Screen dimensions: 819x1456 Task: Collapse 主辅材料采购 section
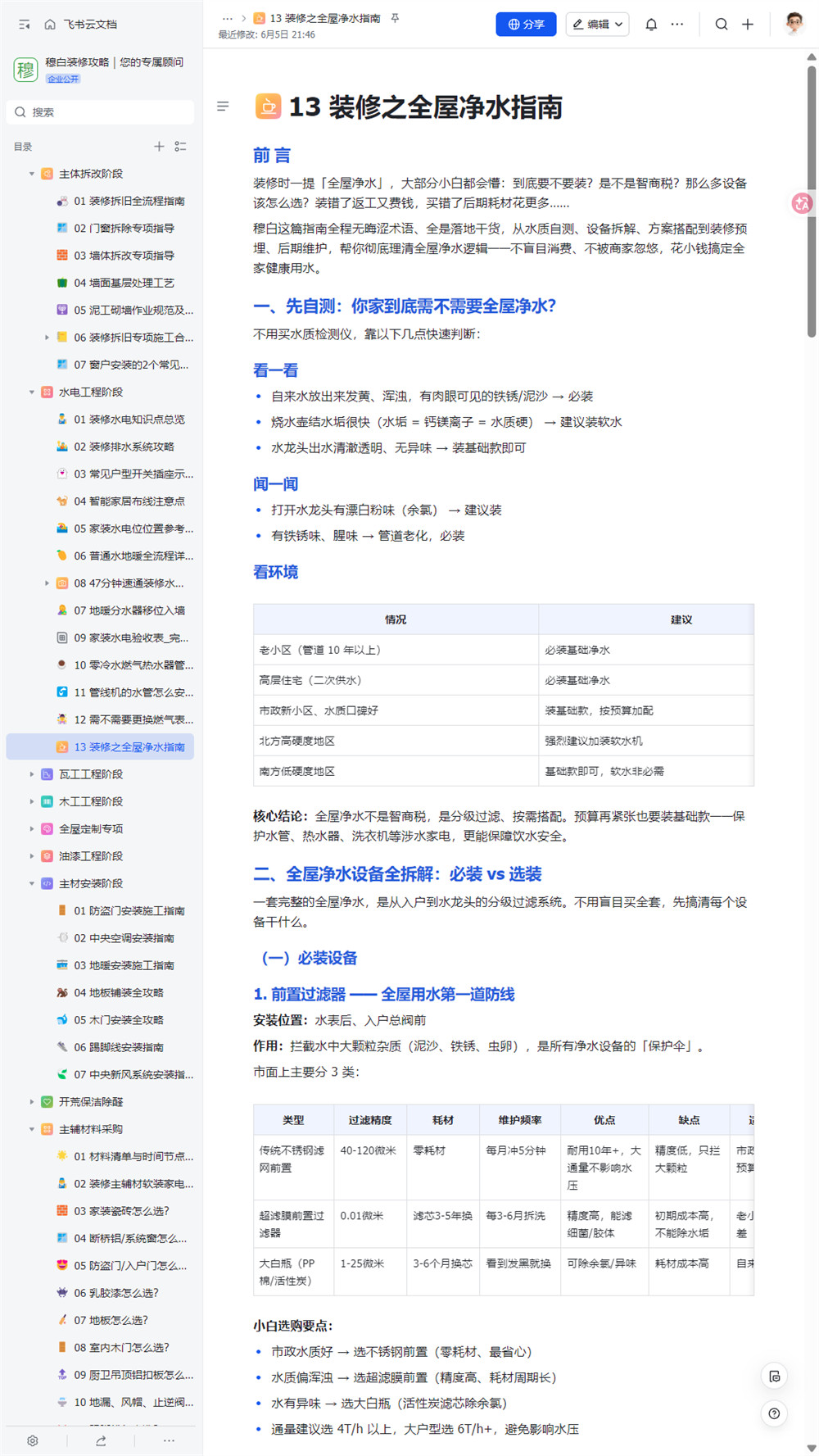pos(32,1129)
